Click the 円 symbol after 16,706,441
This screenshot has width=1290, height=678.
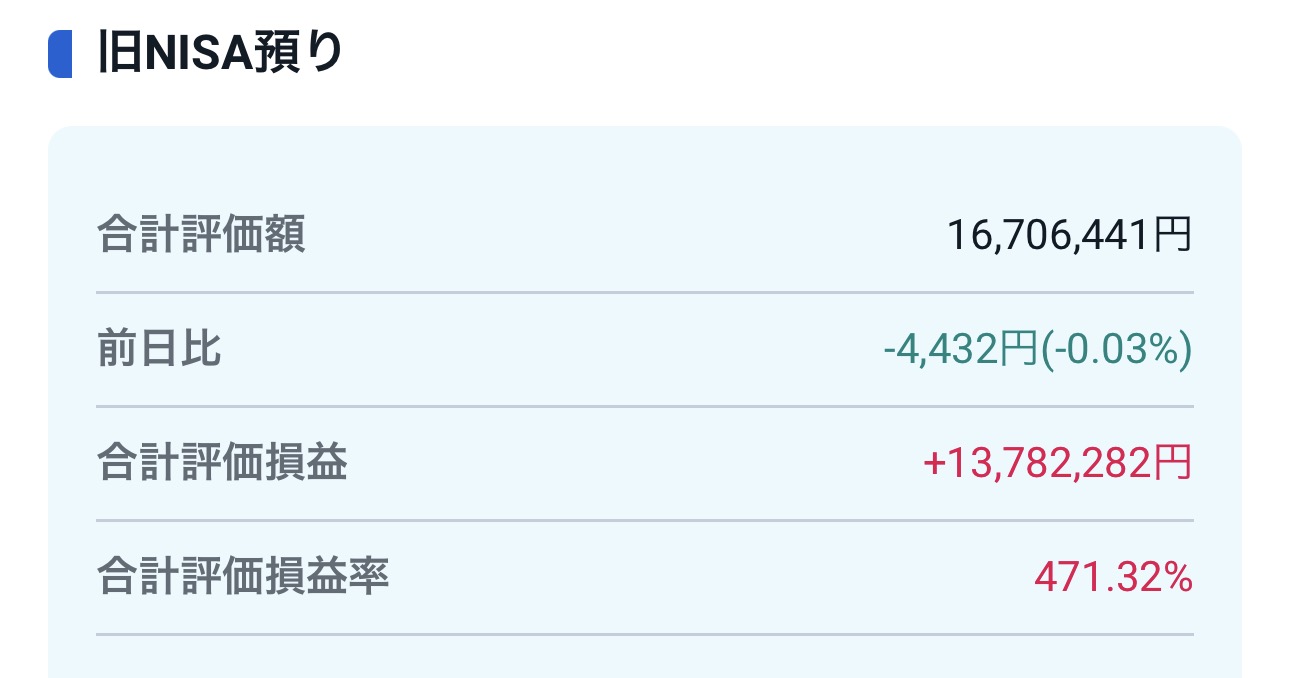[1174, 236]
